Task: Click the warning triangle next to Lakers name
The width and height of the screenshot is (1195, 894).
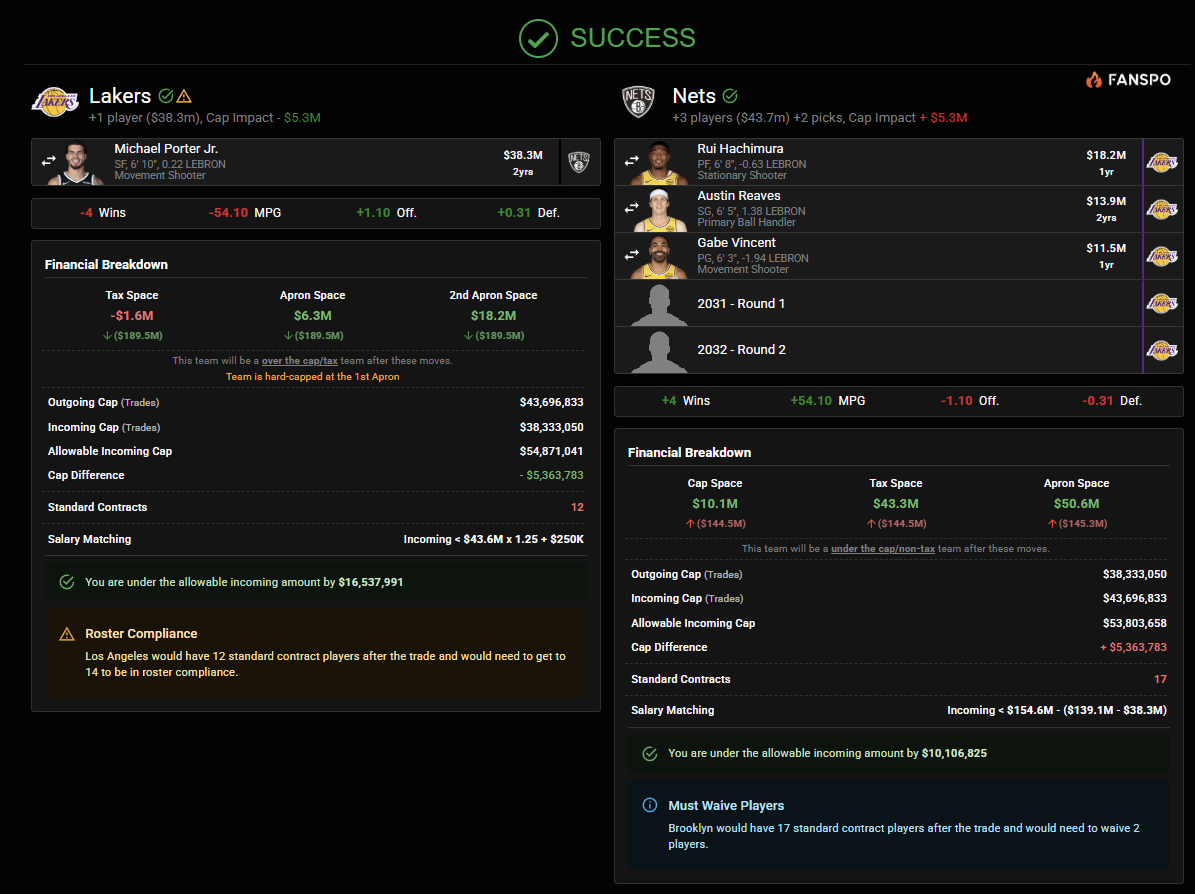Action: (x=184, y=96)
